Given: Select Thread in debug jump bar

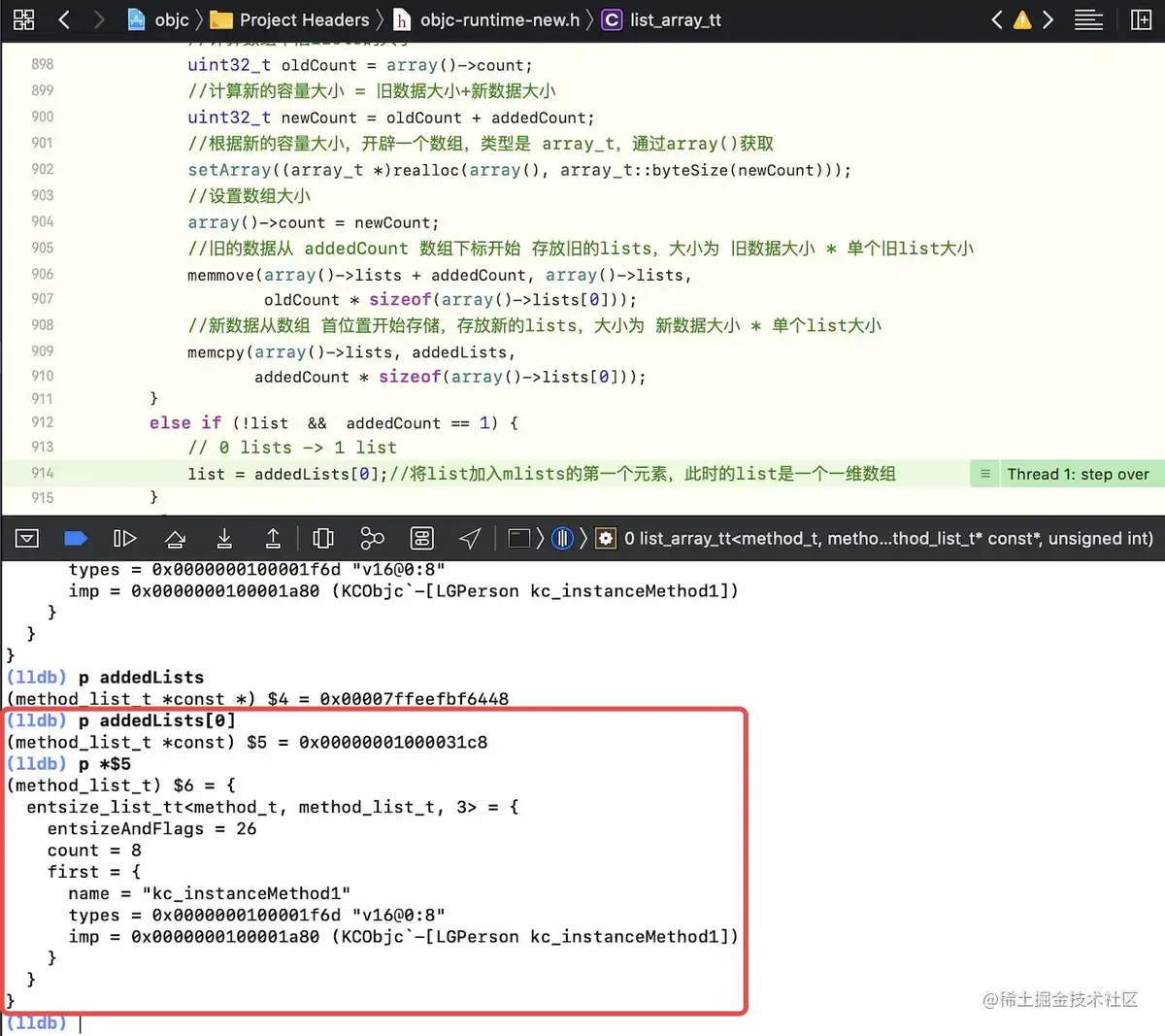Looking at the screenshot, I should pos(562,538).
